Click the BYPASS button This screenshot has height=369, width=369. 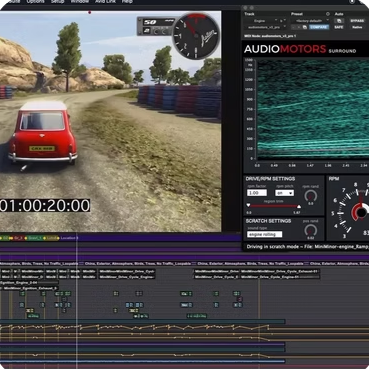(357, 21)
